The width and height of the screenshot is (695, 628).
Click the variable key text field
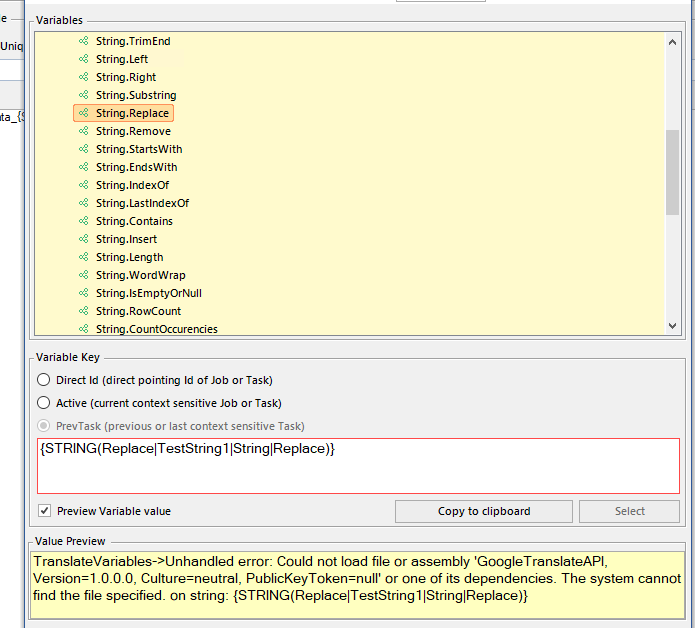click(x=357, y=466)
